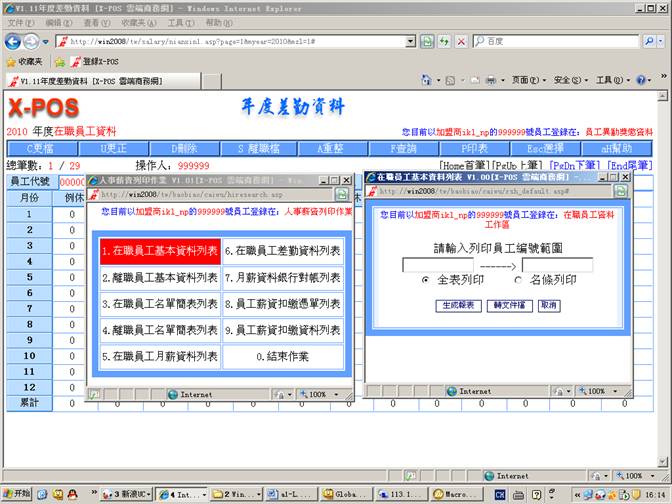Click the starting employee number input field
This screenshot has width=672, height=504.
pyautogui.click(x=438, y=265)
